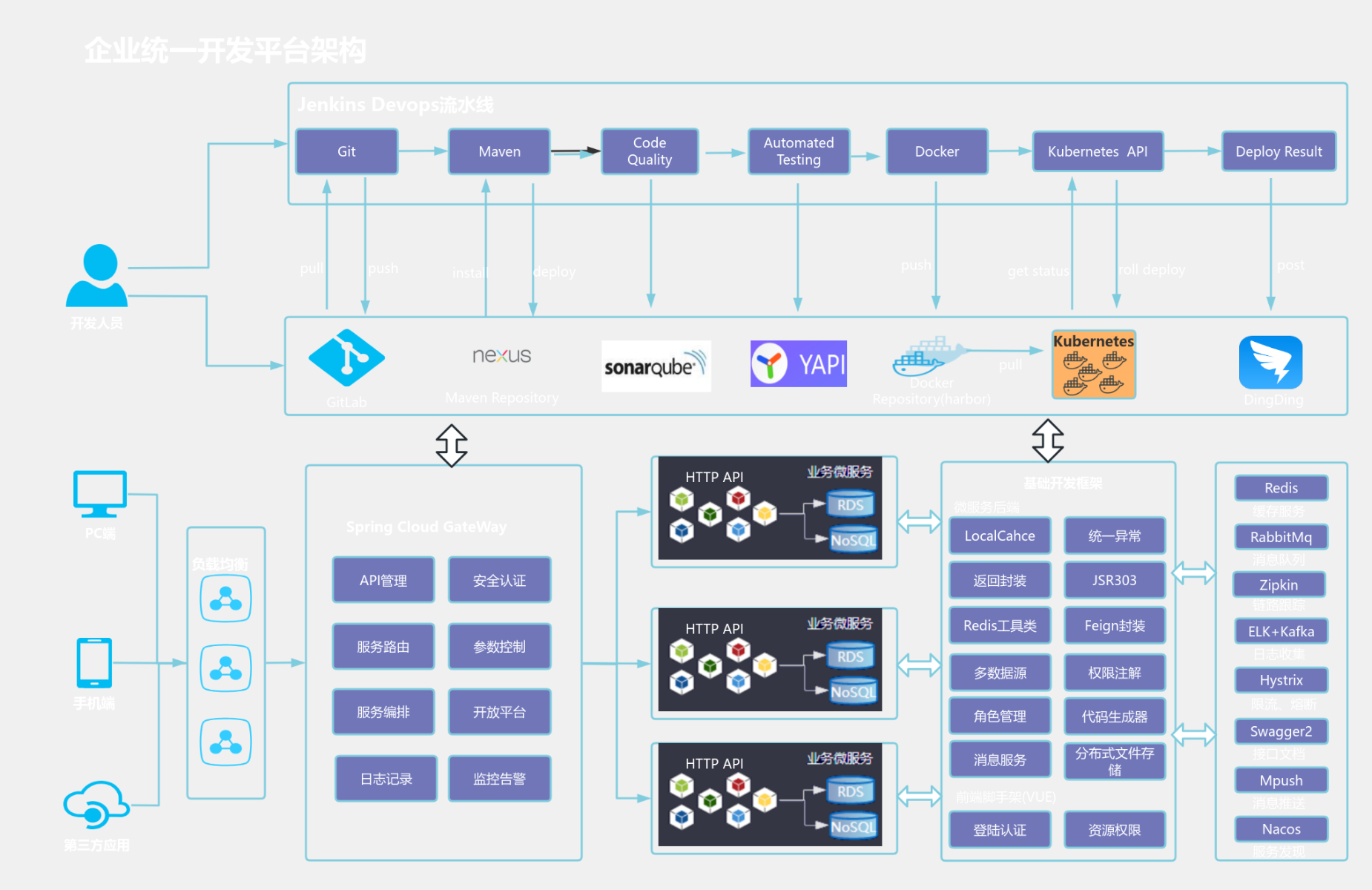The height and width of the screenshot is (890, 1372).
Task: Click the Deploy Result box
Action: point(1278,151)
